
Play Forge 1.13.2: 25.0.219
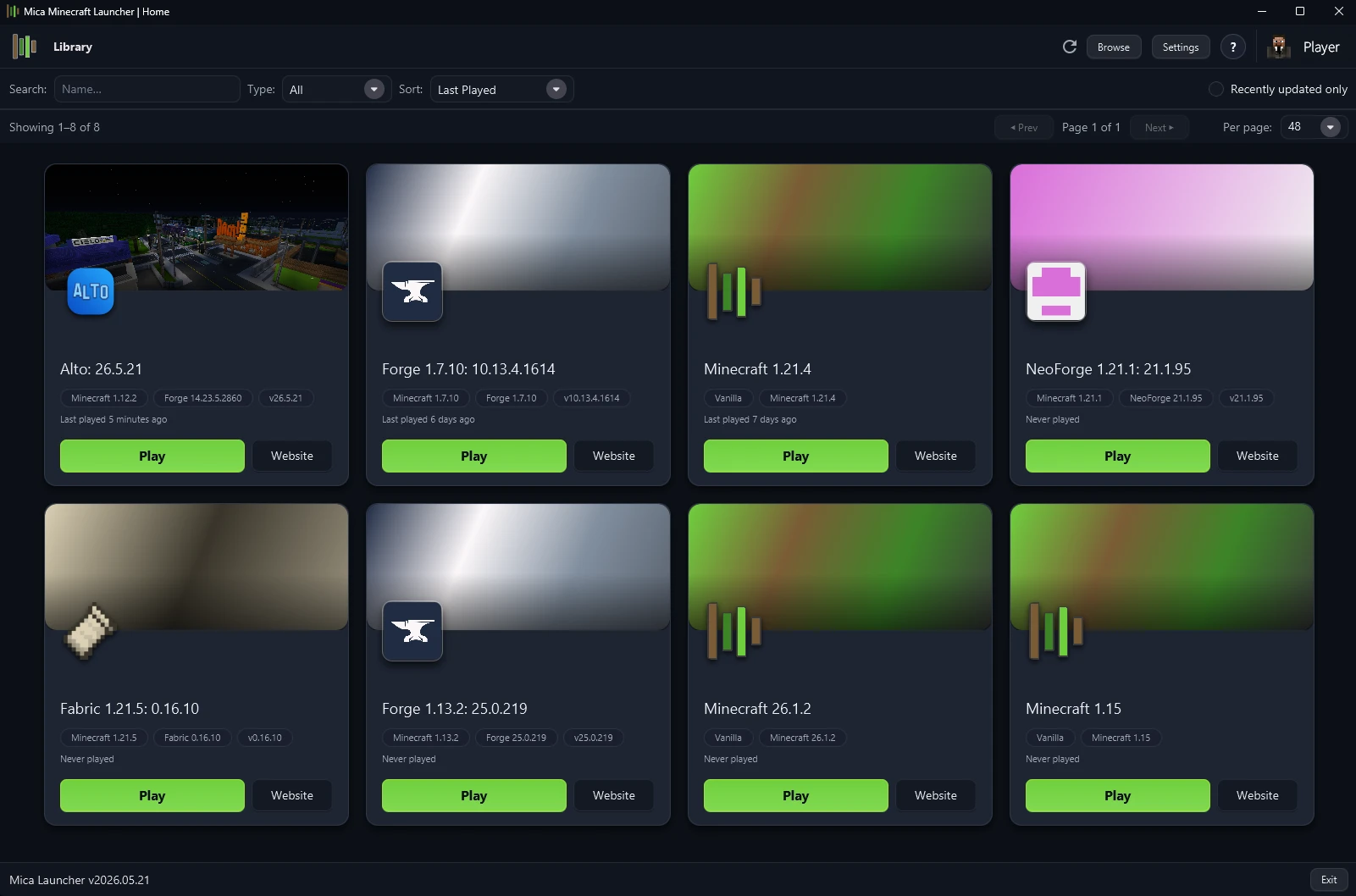point(474,795)
